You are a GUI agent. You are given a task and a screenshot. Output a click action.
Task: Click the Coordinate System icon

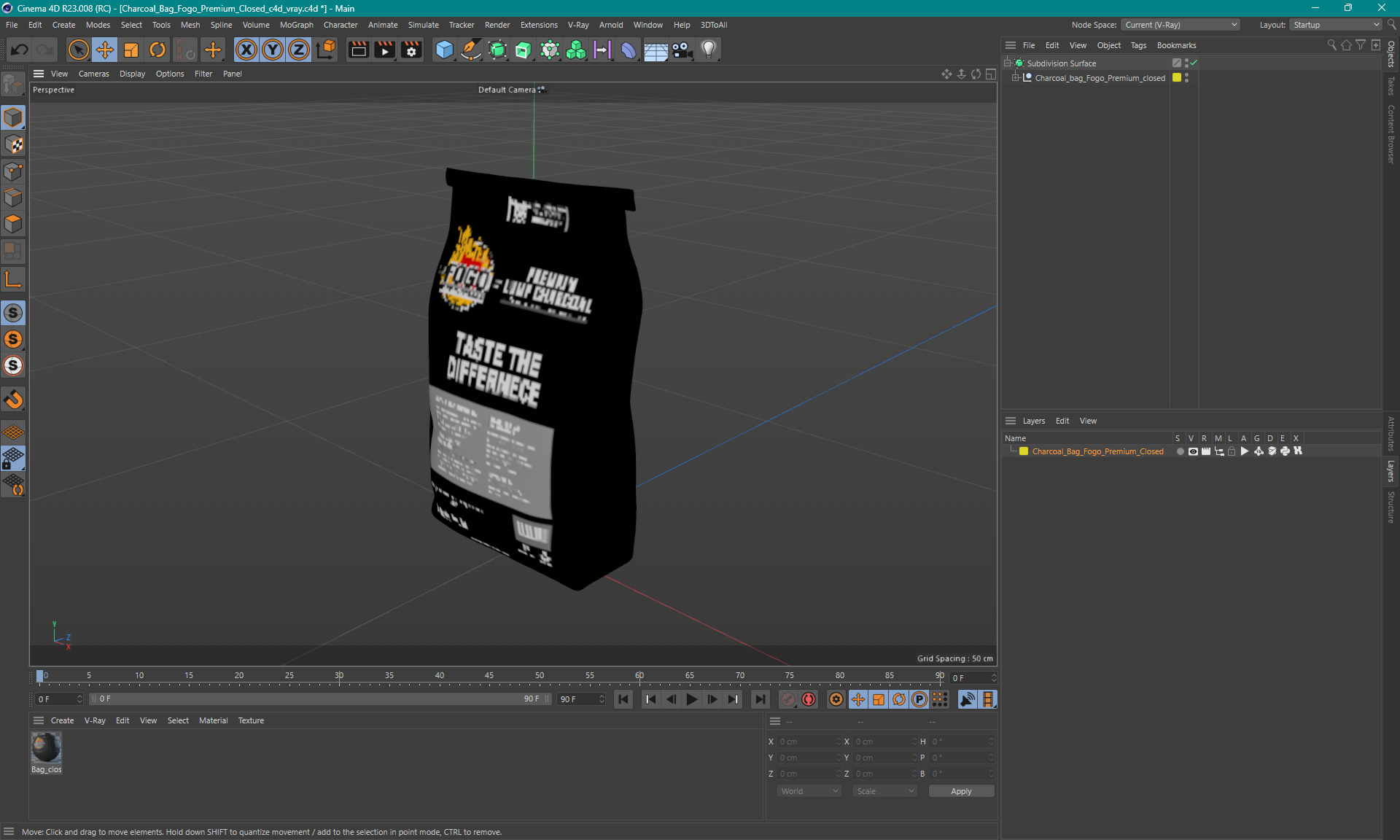tap(326, 50)
